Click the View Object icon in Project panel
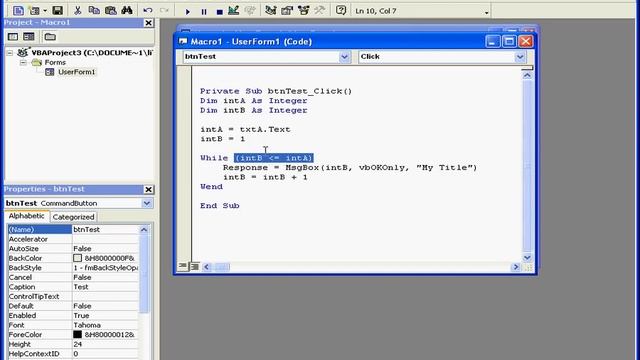This screenshot has height=360, width=640. coord(29,37)
